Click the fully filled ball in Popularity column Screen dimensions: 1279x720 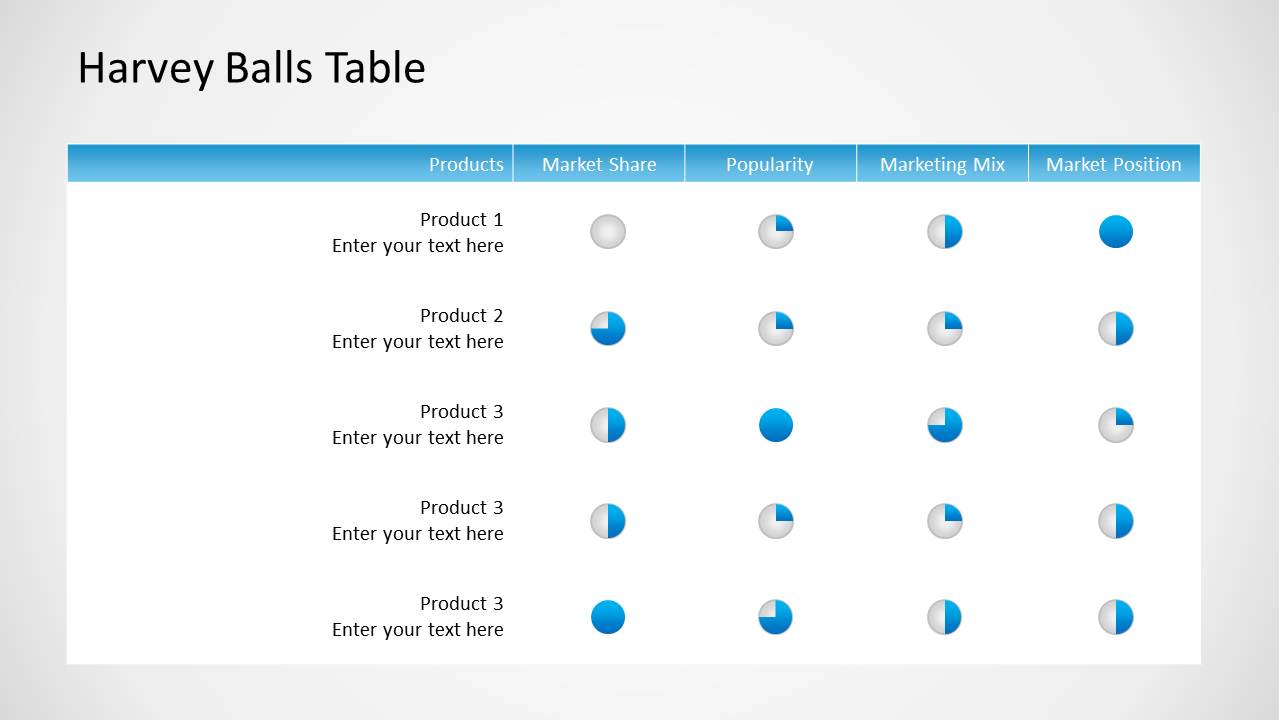tap(776, 425)
